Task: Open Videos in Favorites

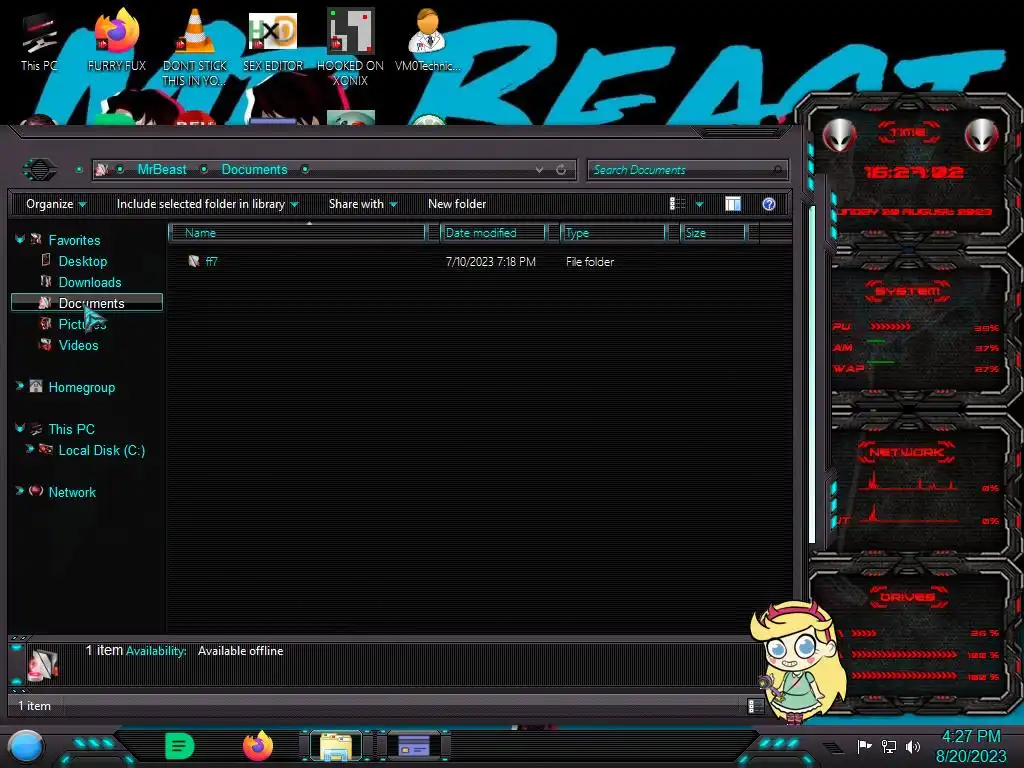Action: tap(78, 345)
